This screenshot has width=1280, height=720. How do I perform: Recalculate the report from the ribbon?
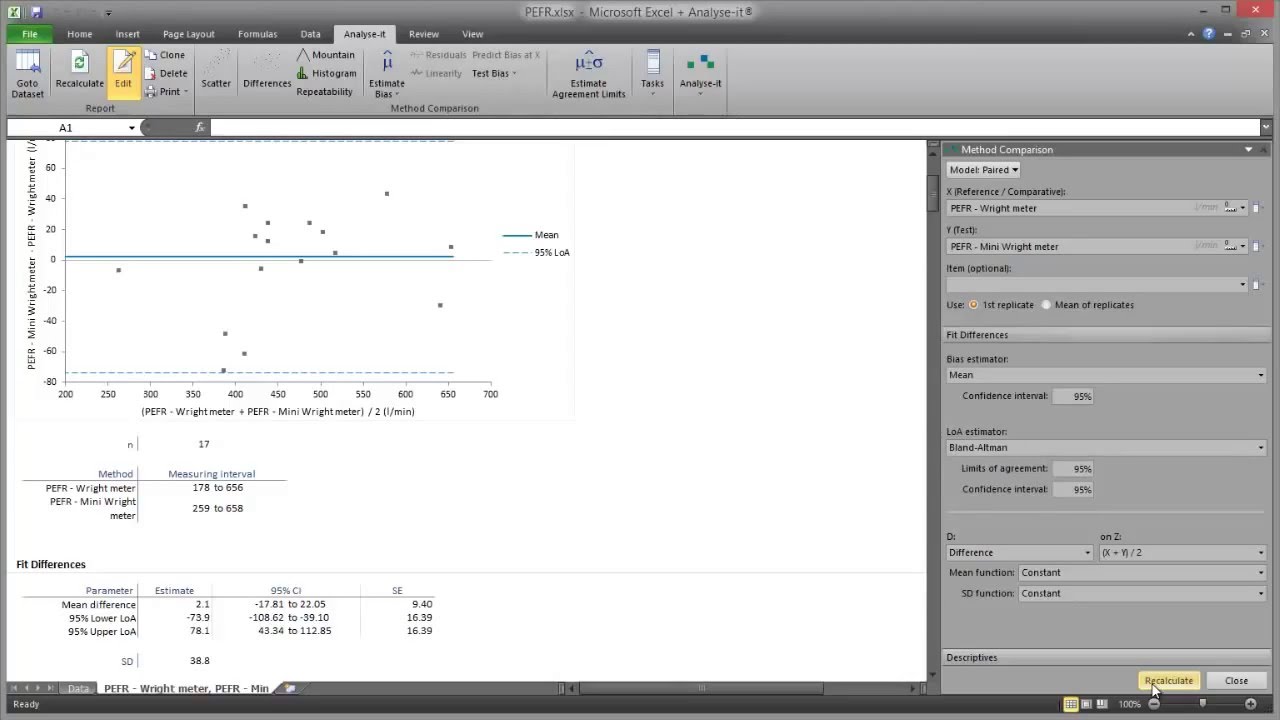pyautogui.click(x=79, y=72)
